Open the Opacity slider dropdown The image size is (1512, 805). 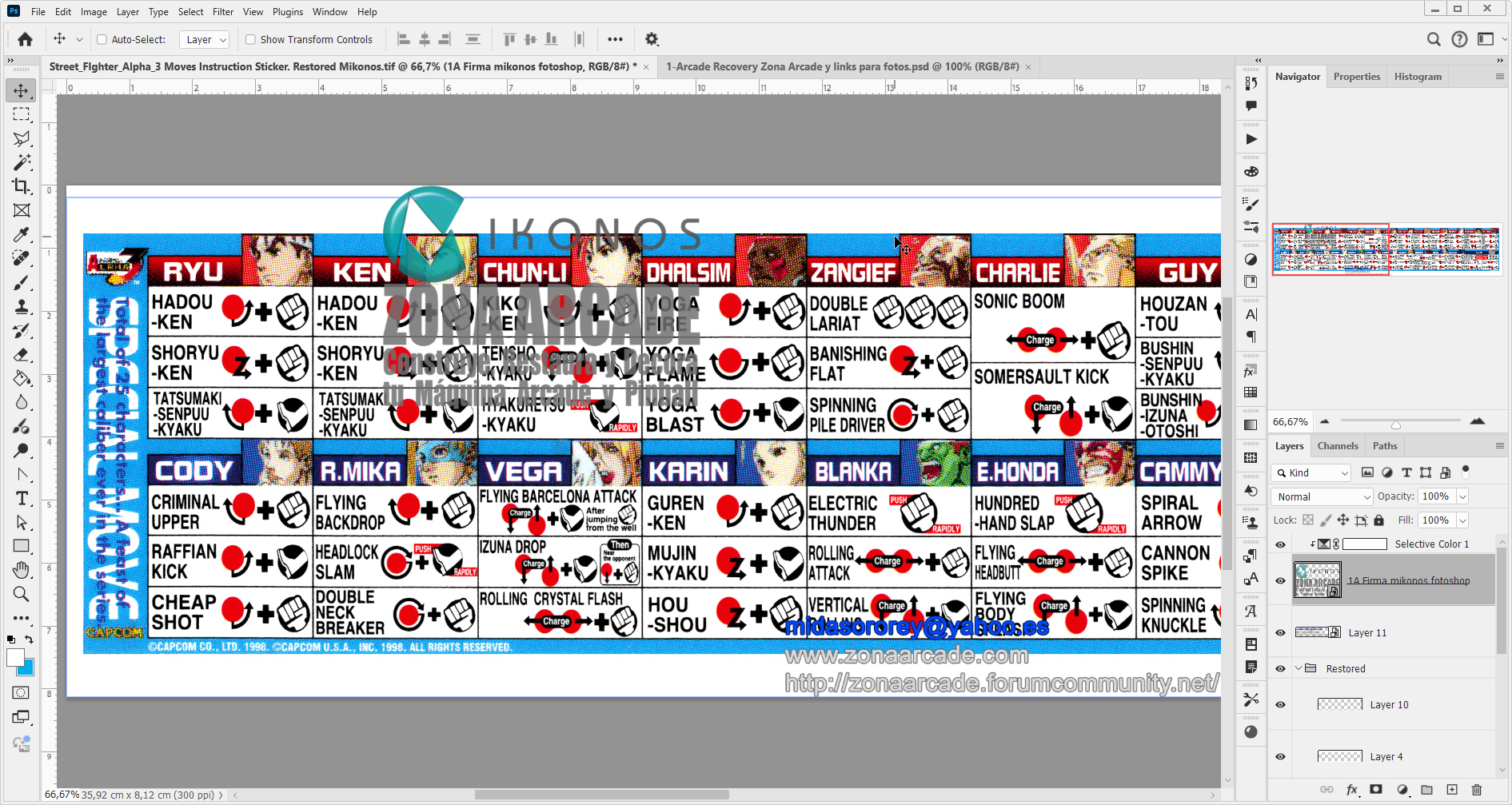pos(1463,496)
